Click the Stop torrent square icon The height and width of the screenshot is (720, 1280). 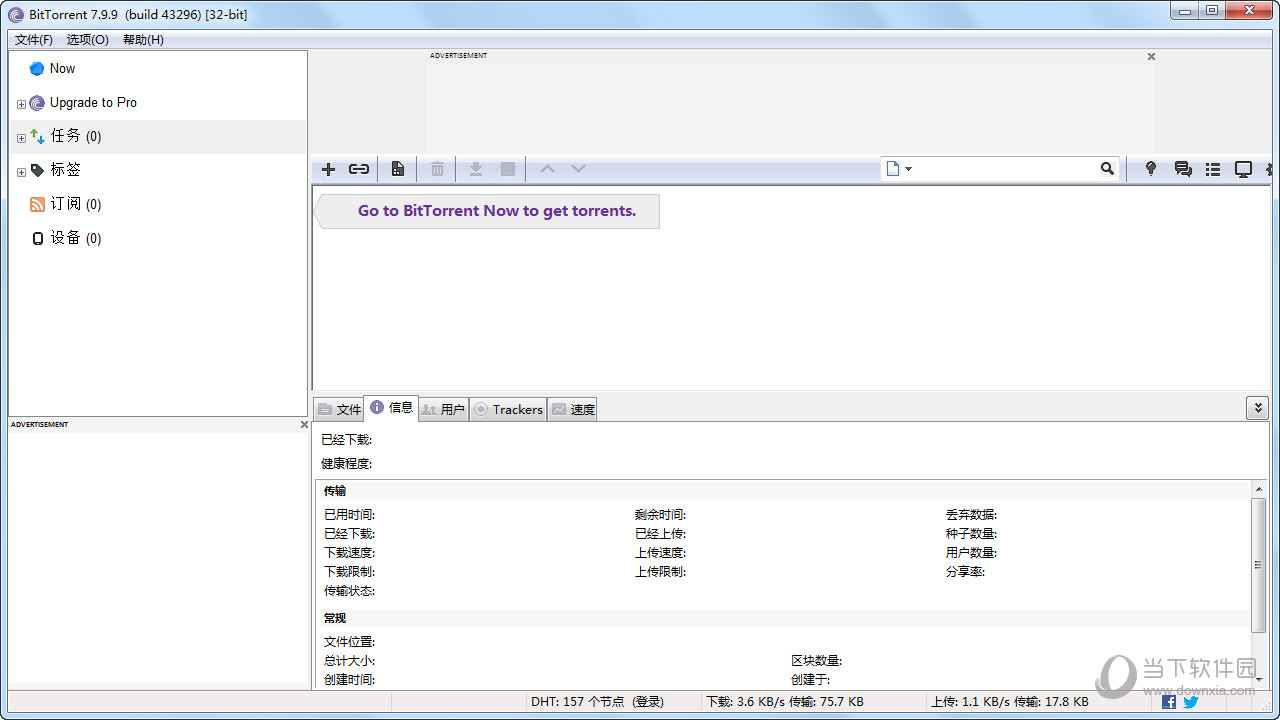click(508, 169)
